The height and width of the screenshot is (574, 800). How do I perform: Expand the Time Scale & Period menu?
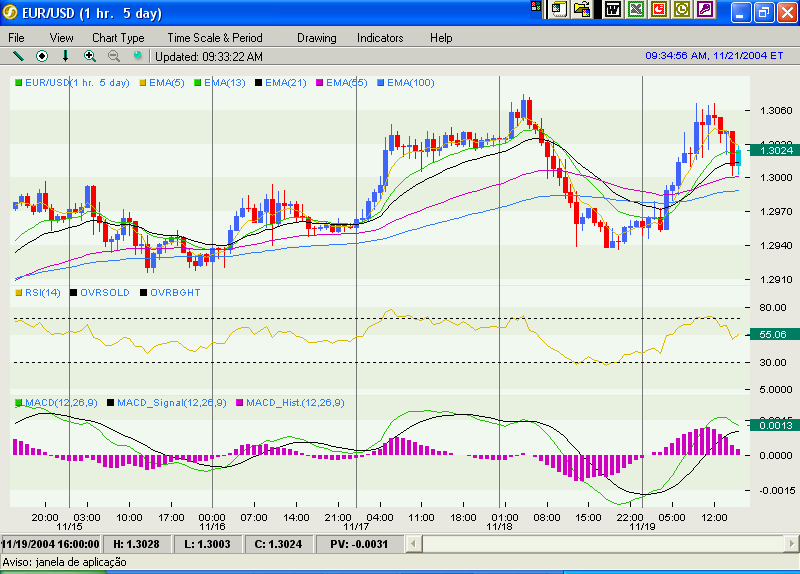coord(214,38)
